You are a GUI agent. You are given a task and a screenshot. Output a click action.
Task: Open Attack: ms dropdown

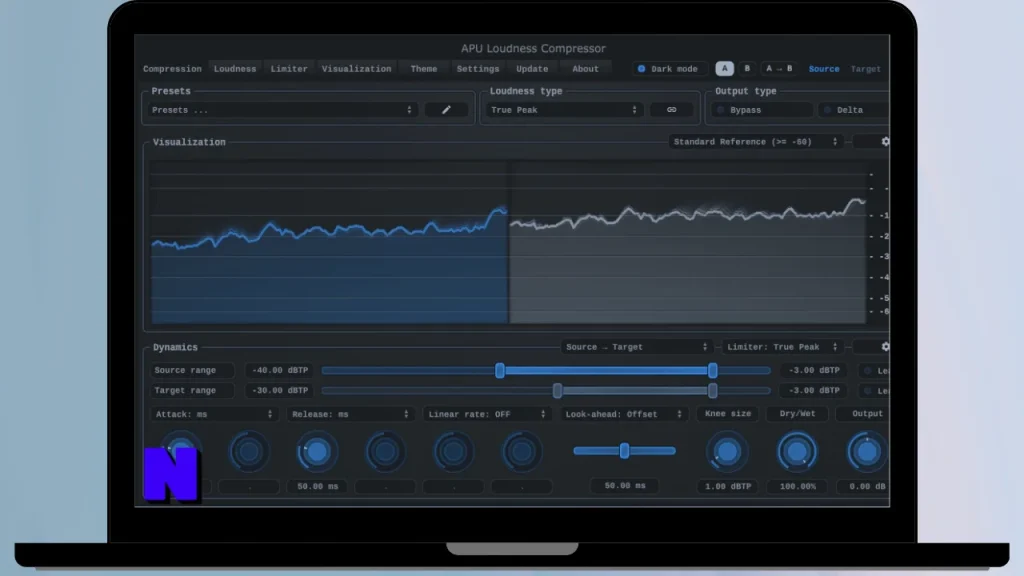tap(214, 414)
